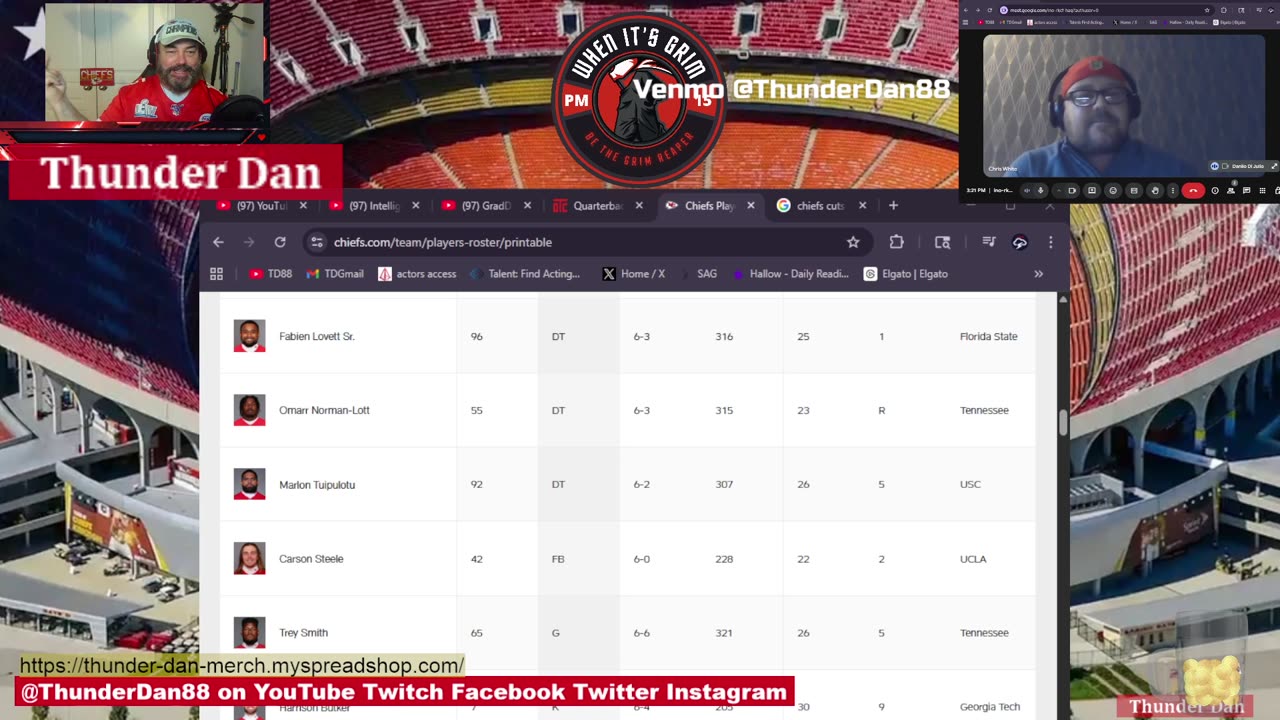Close the chiefs cuts Google tab
The width and height of the screenshot is (1280, 720).
(862, 206)
